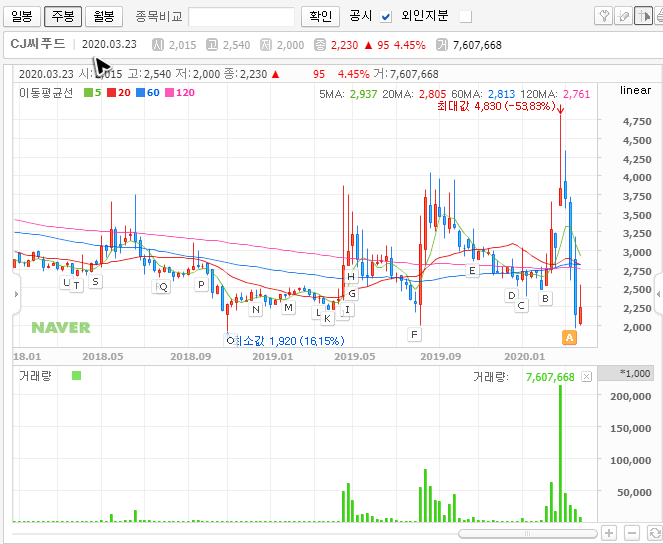The height and width of the screenshot is (544, 663).
Task: Open disclosure marker M
Action: (288, 307)
